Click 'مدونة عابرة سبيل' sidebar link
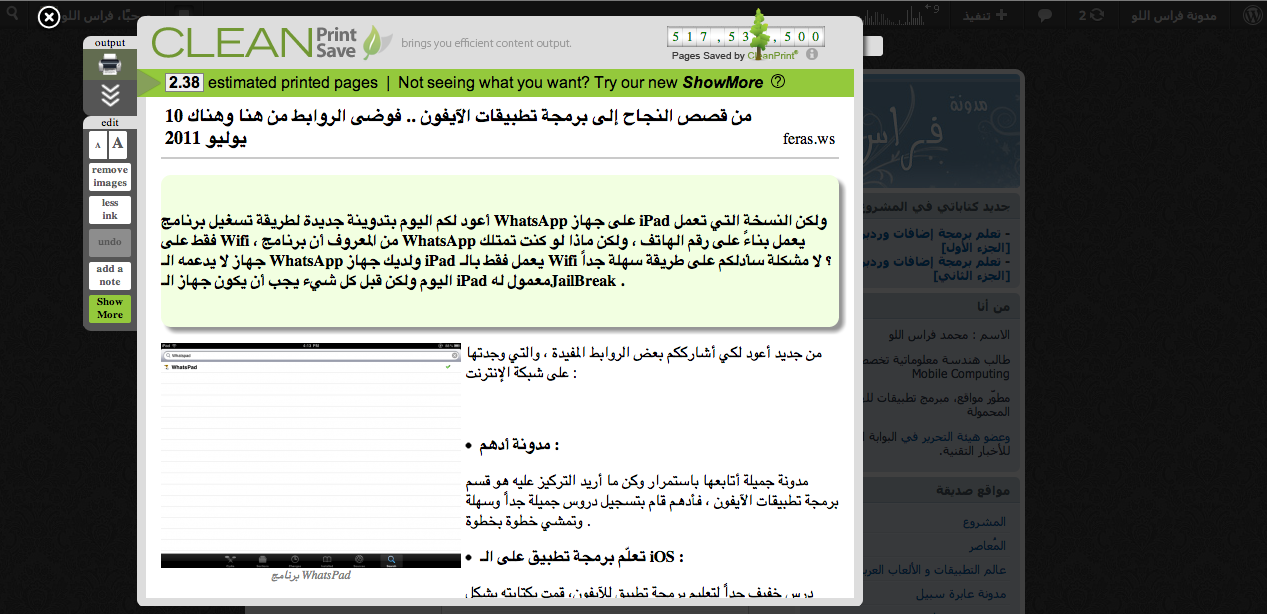Viewport: 1267px width, 614px height. 962,594
